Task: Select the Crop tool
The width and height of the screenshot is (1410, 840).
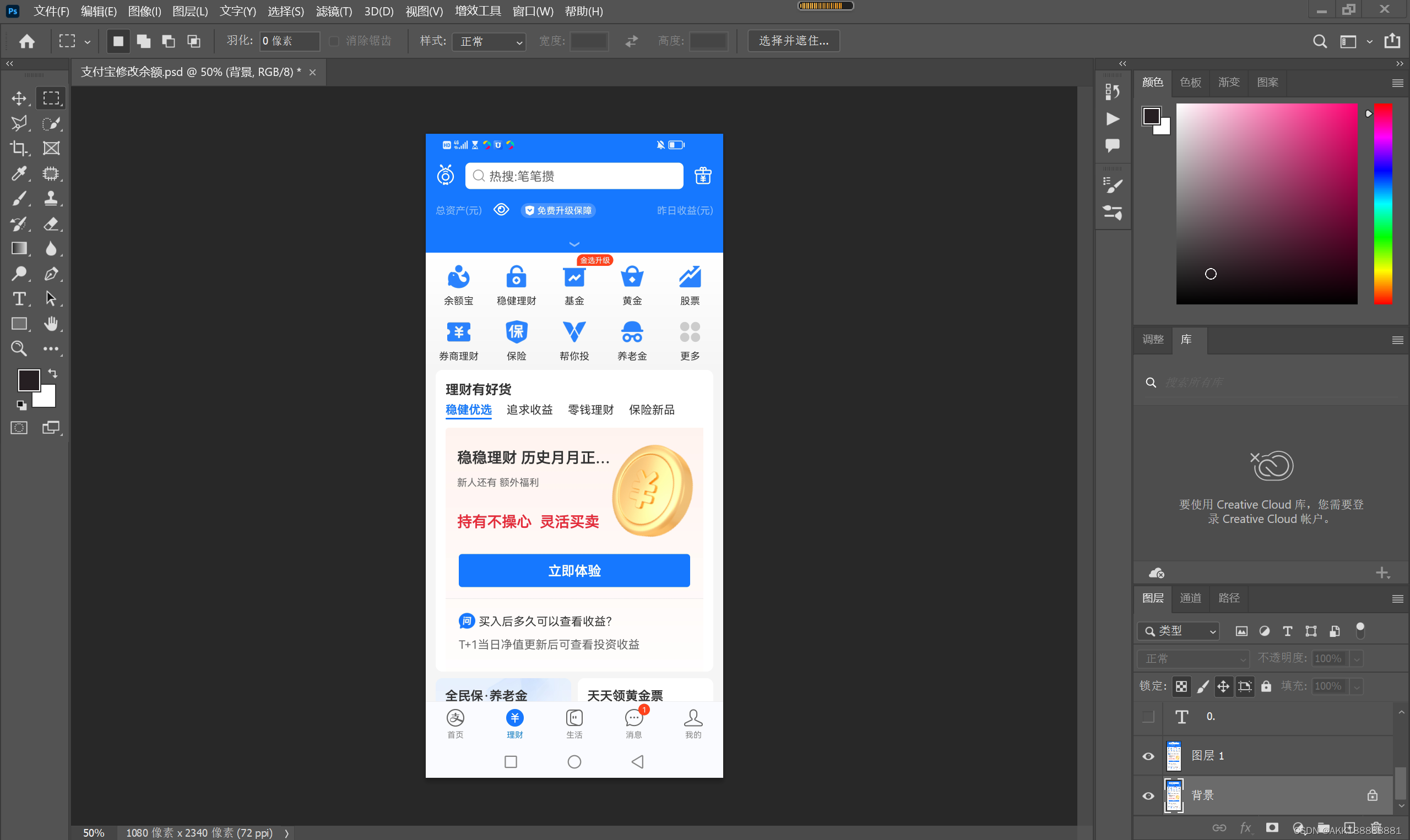Action: 19,148
